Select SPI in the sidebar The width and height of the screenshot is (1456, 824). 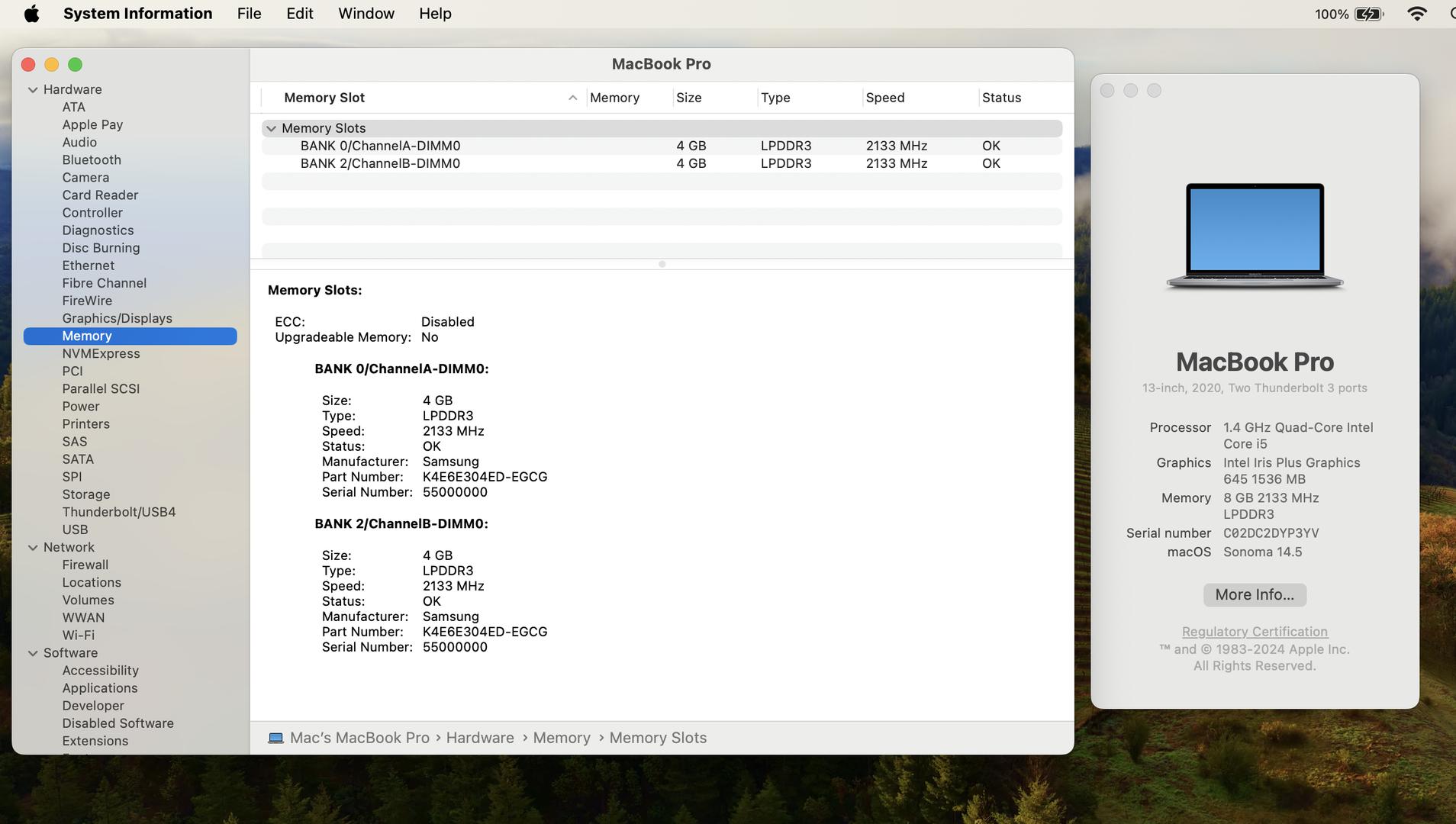pos(72,477)
